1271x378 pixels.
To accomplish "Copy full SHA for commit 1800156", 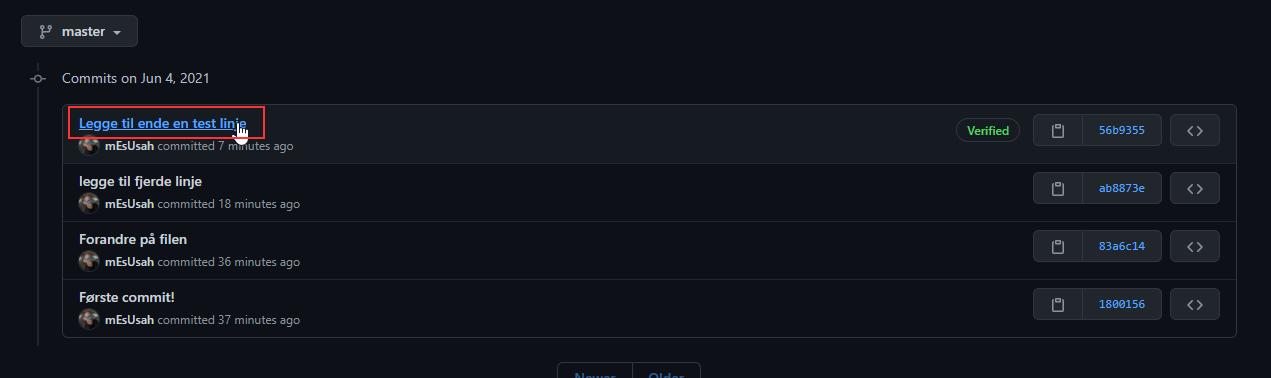I will point(1058,304).
